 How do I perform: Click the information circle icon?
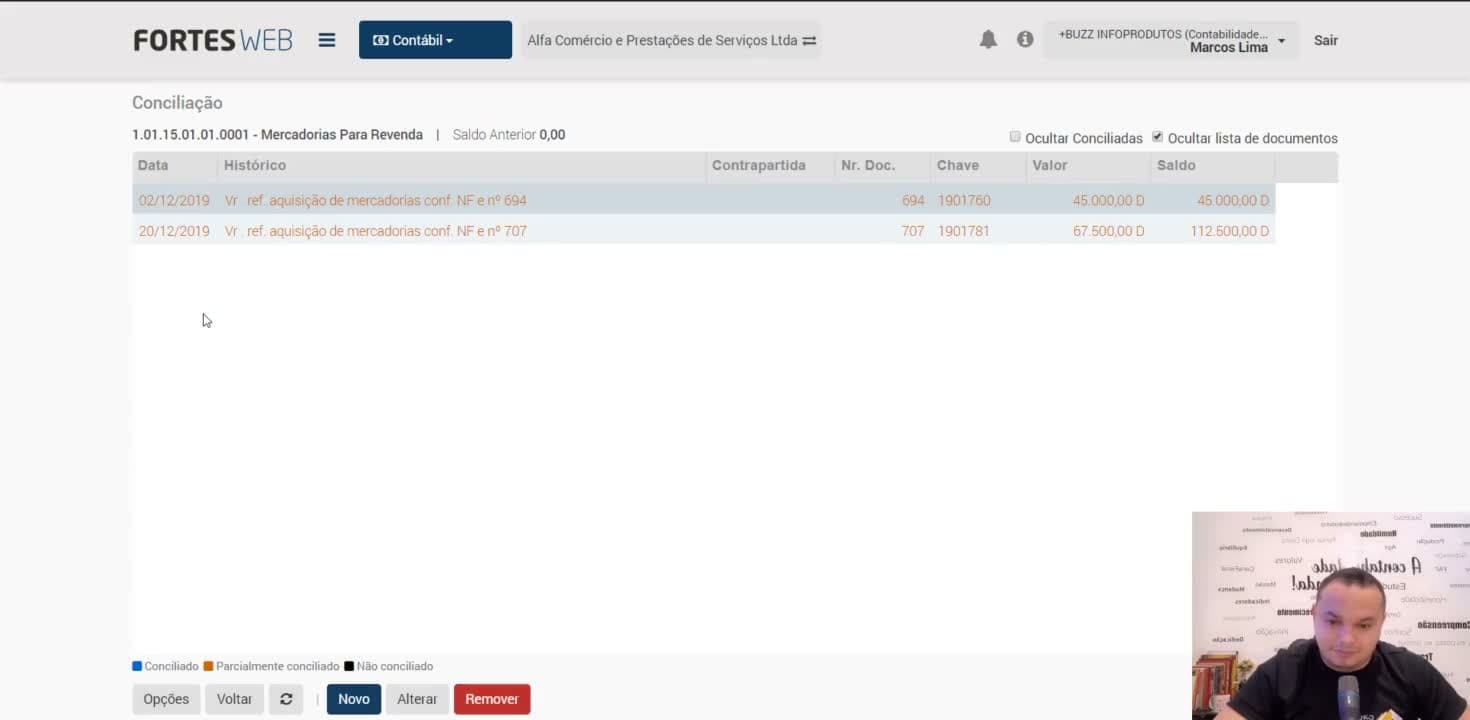(1025, 40)
